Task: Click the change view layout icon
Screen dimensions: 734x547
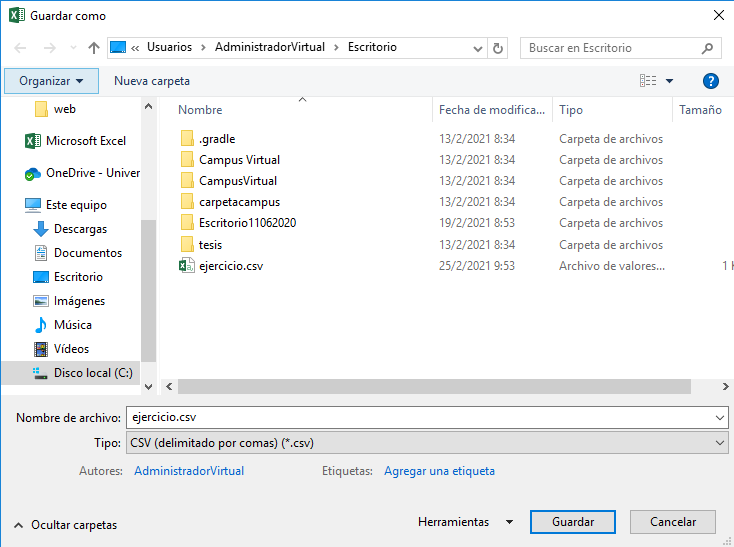Action: (649, 81)
